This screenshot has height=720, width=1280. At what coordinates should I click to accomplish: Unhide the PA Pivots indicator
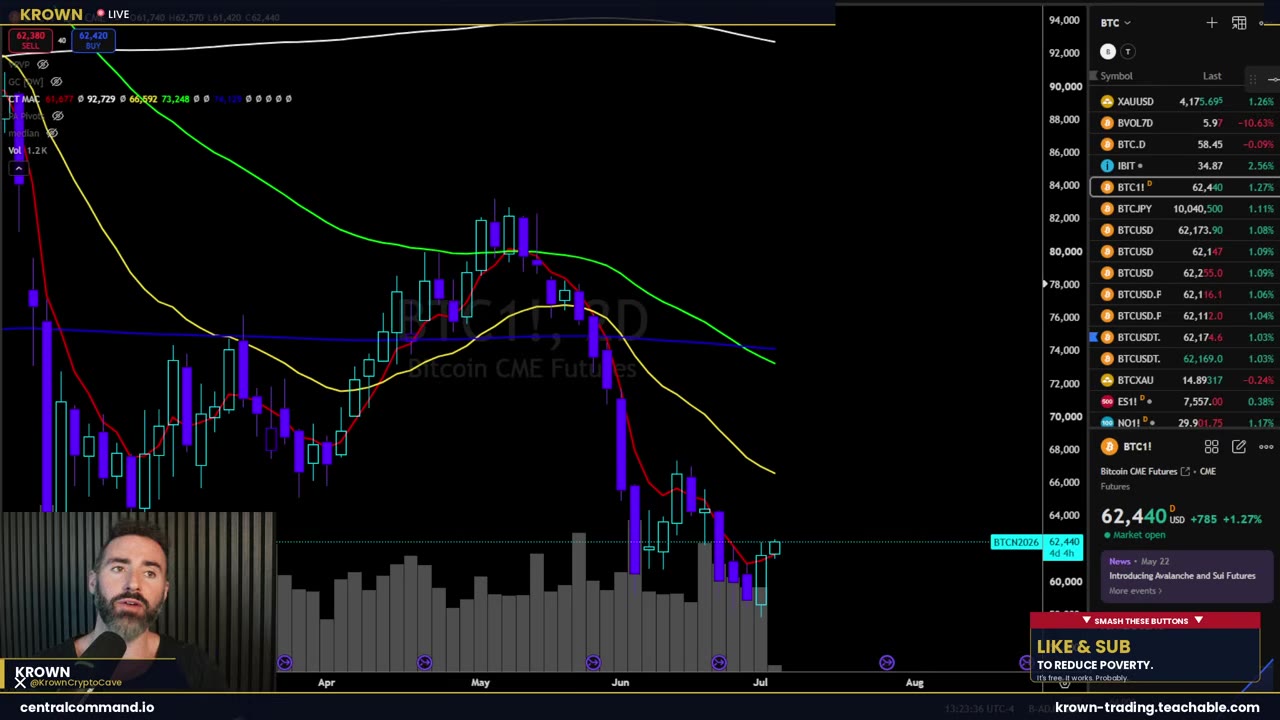click(x=57, y=116)
